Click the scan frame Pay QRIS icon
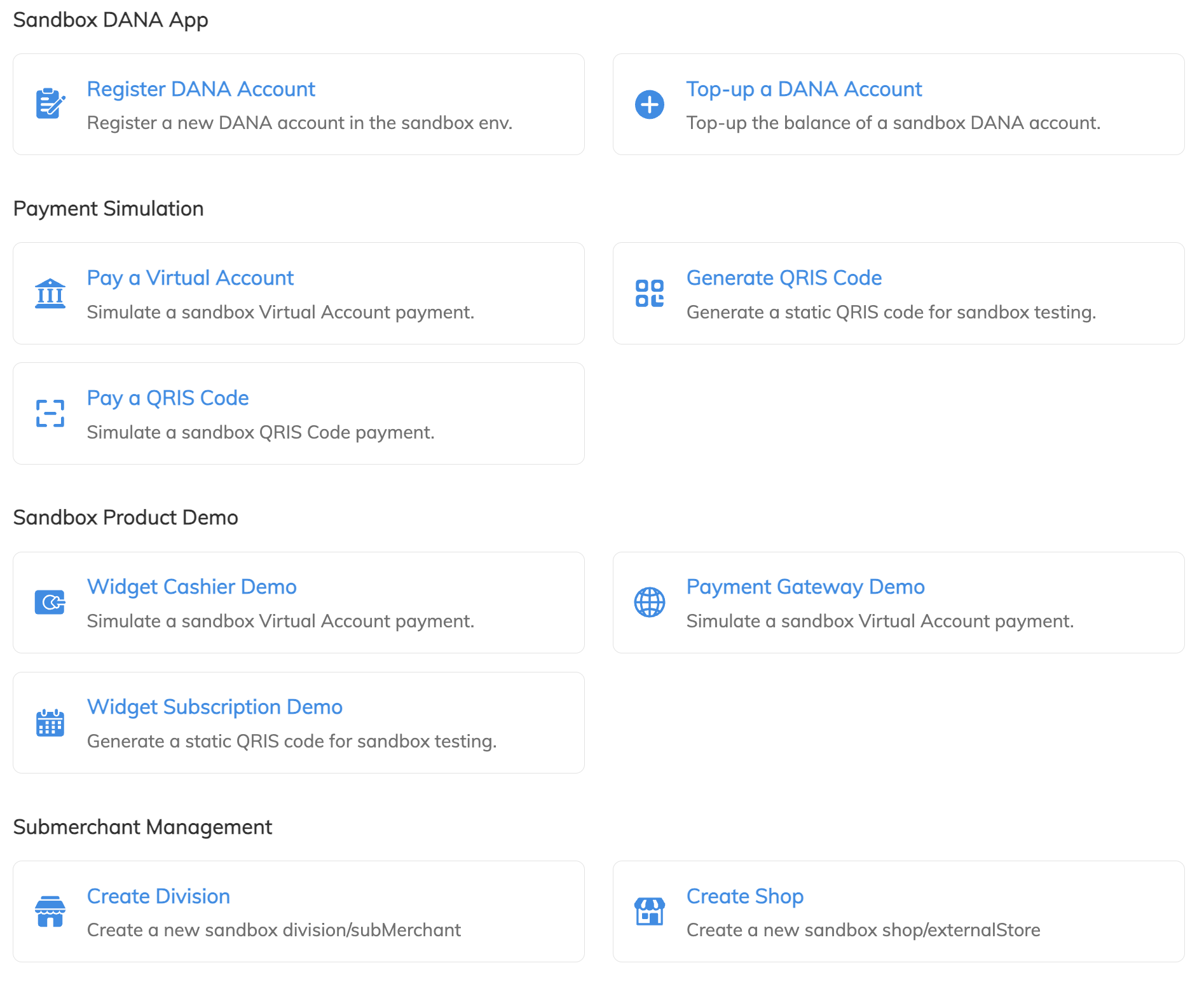The width and height of the screenshot is (1204, 989). (x=50, y=414)
